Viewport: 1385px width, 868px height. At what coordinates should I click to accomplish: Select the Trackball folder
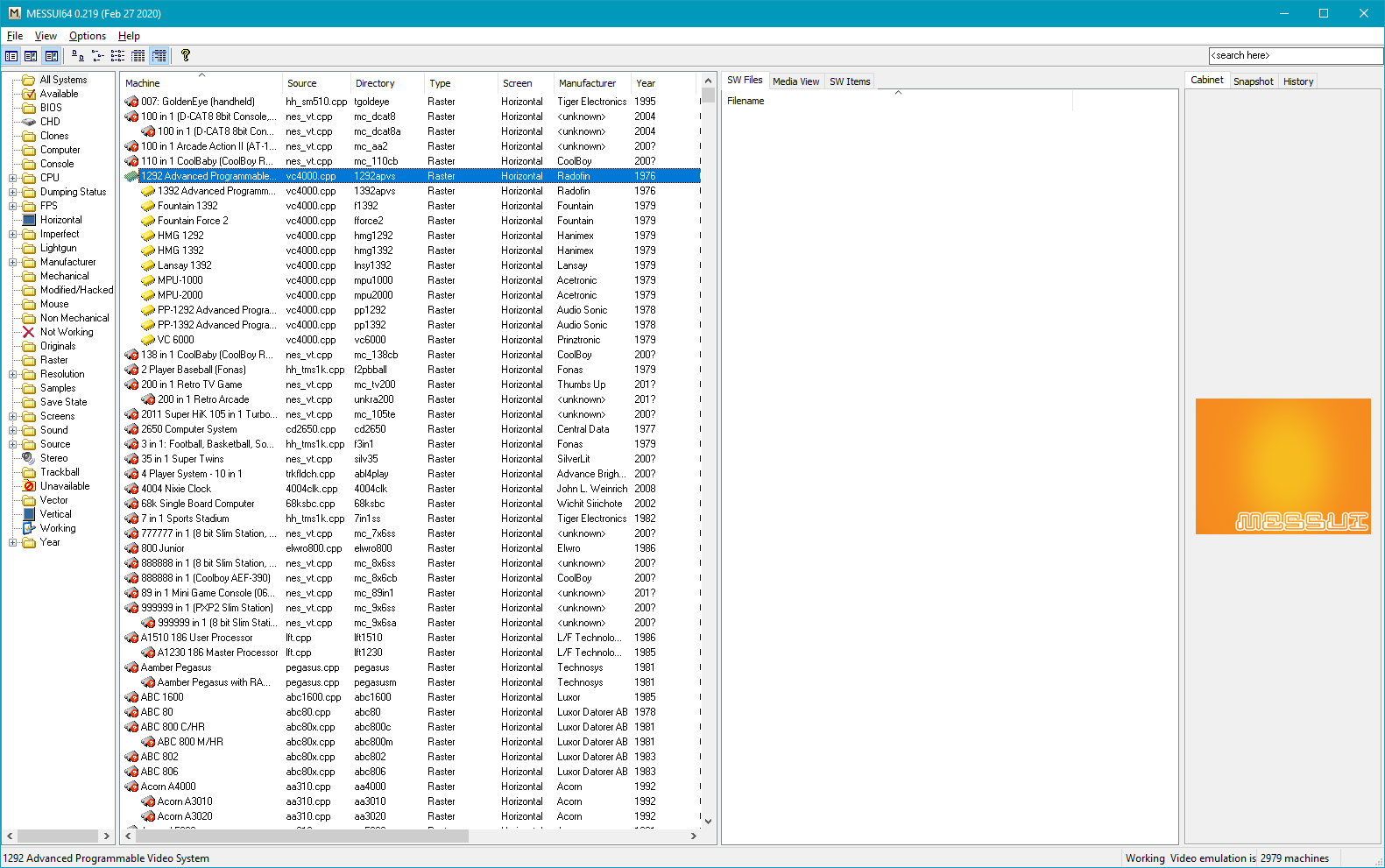pyautogui.click(x=51, y=472)
